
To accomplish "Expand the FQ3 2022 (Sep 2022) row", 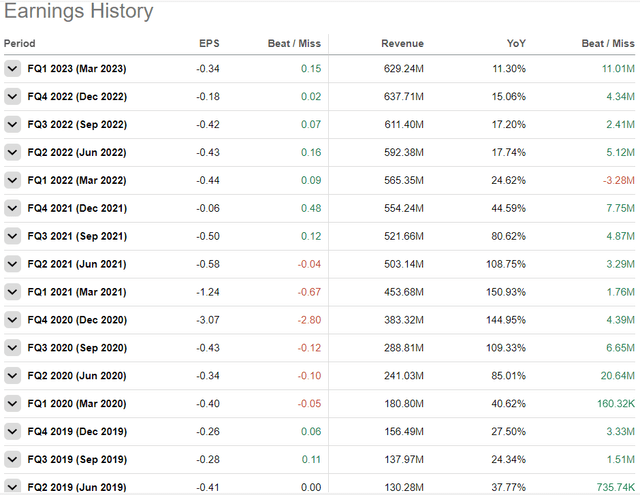I will coord(12,125).
